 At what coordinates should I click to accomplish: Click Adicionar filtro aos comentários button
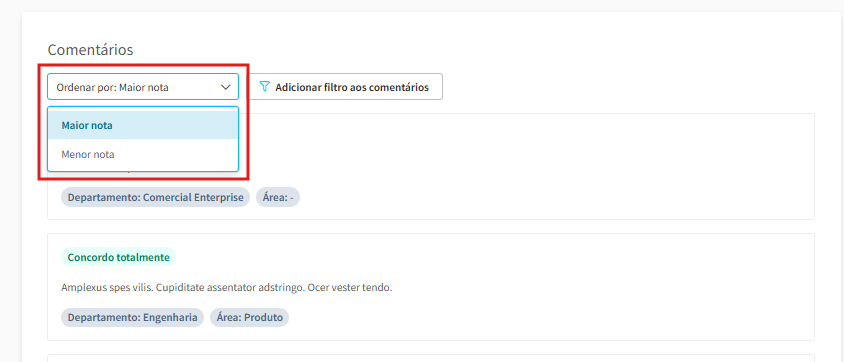(x=346, y=87)
